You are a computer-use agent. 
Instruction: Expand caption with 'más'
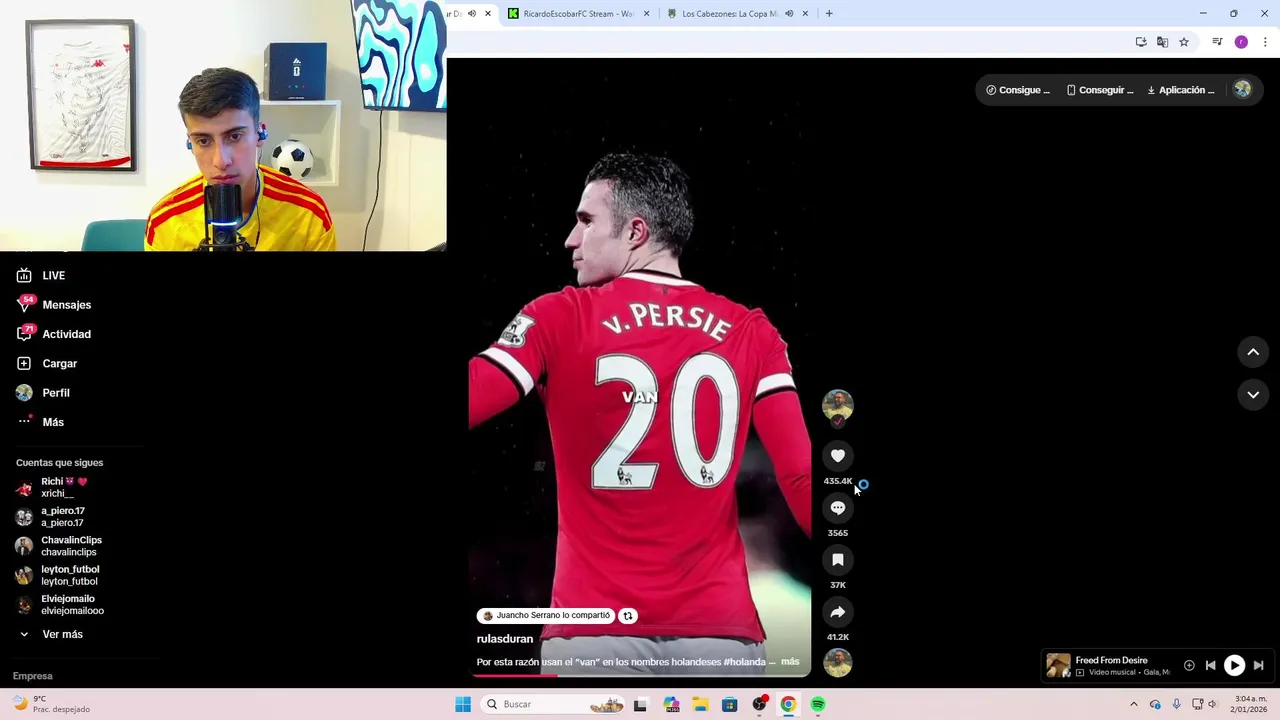click(x=790, y=662)
